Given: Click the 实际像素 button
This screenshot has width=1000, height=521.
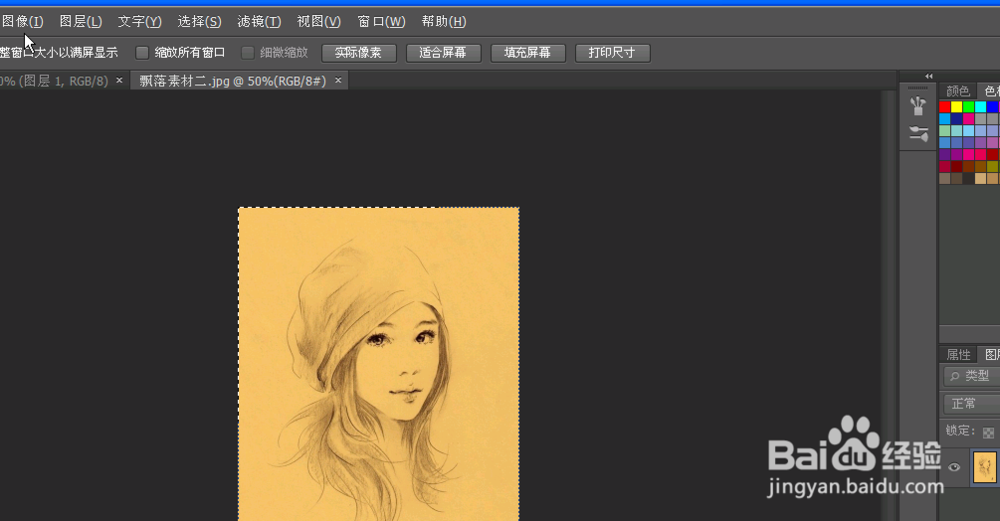Looking at the screenshot, I should tap(358, 53).
